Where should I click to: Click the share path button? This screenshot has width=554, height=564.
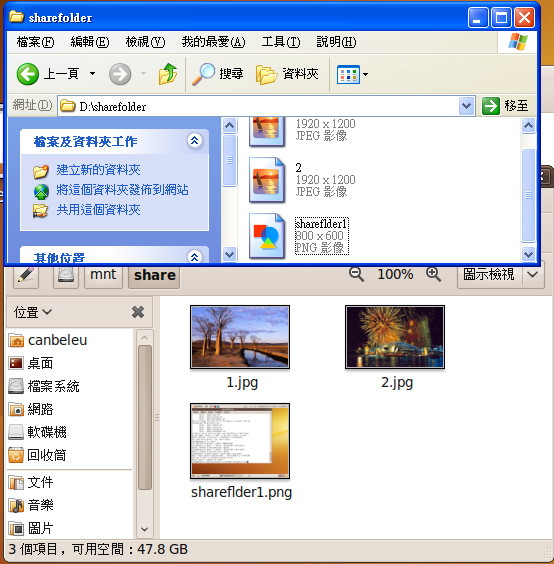tap(154, 275)
